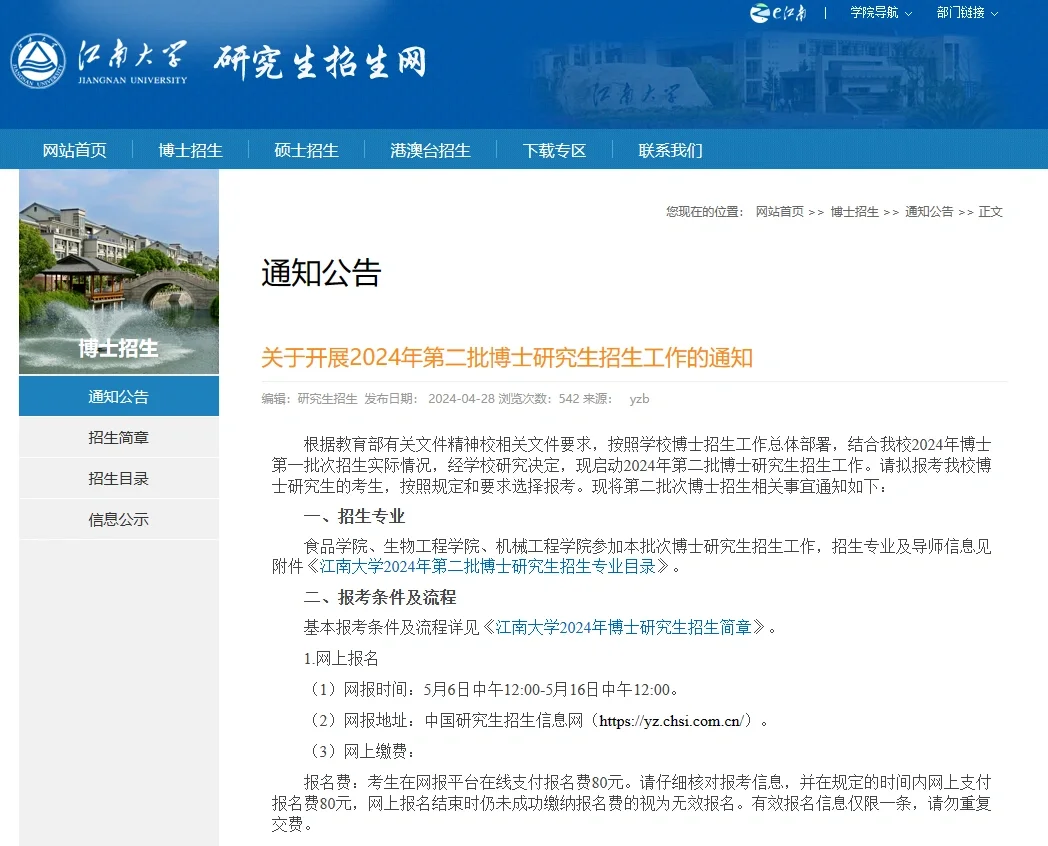Image resolution: width=1048 pixels, height=846 pixels.
Task: Click the line （3）网上缴费
Action: [x=362, y=752]
